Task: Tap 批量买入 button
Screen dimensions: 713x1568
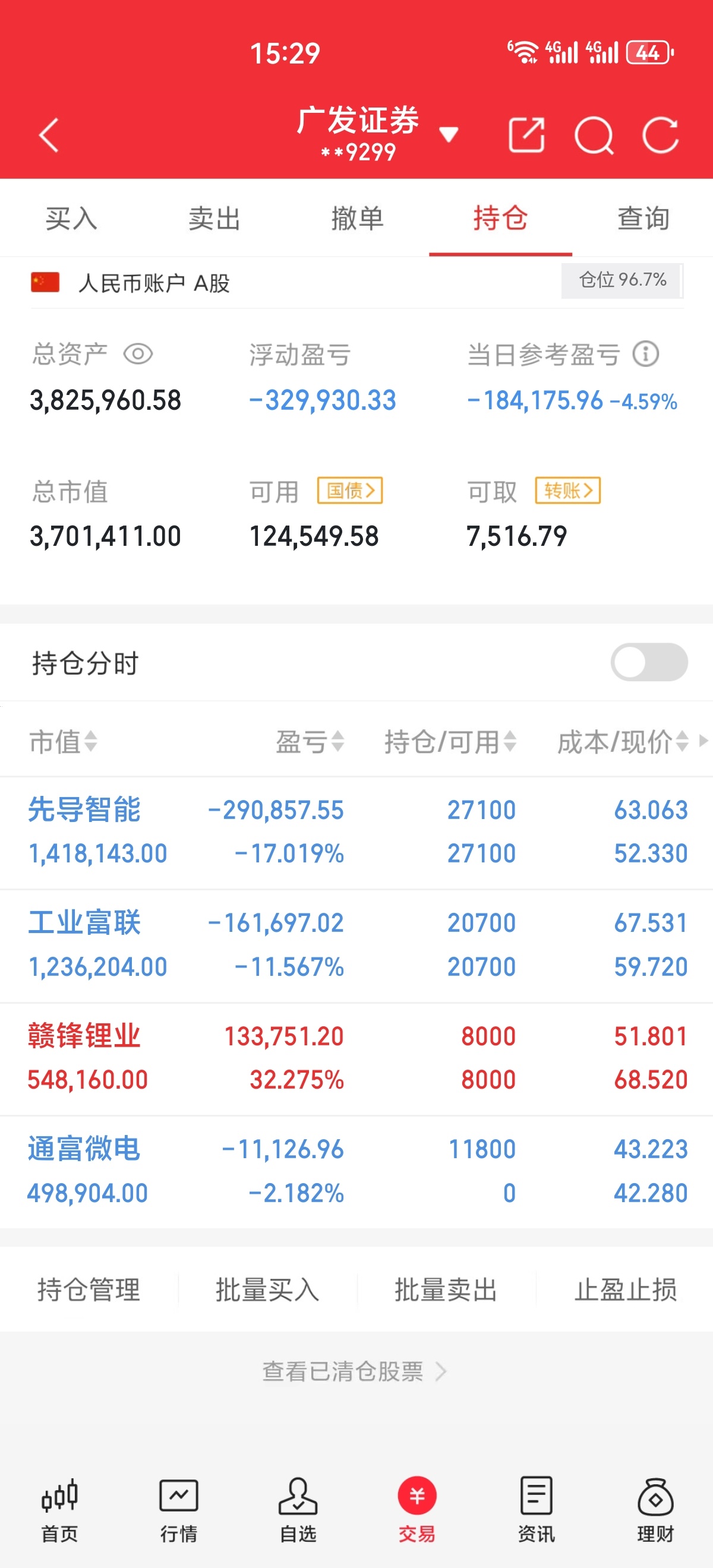Action: [x=267, y=1289]
